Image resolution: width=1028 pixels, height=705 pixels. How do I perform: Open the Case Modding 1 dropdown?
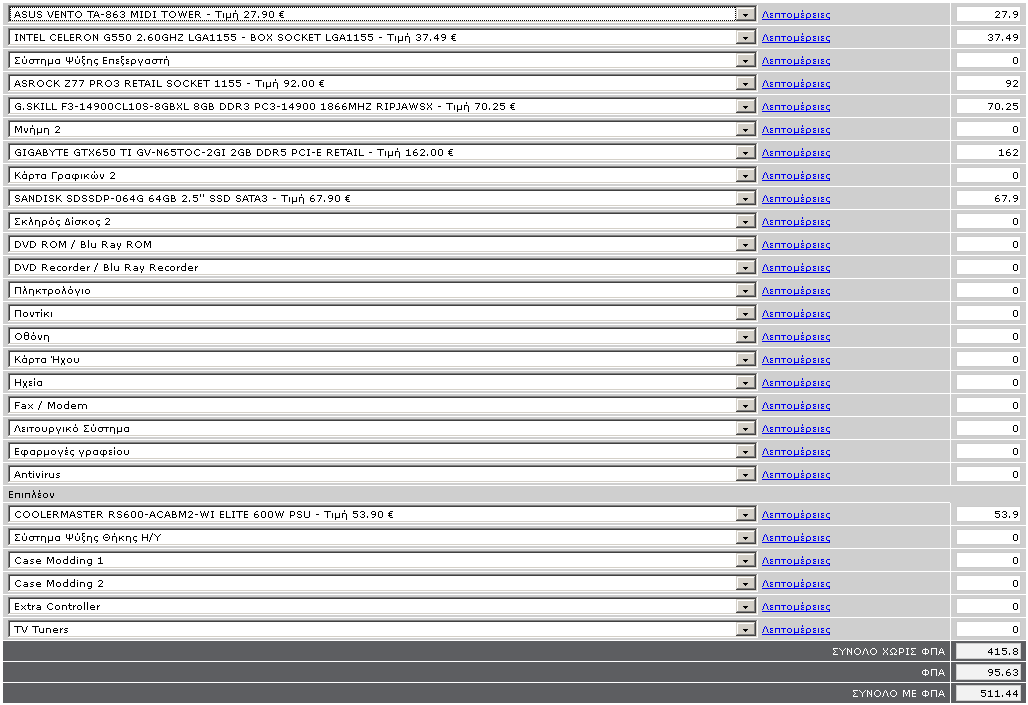pyautogui.click(x=382, y=560)
